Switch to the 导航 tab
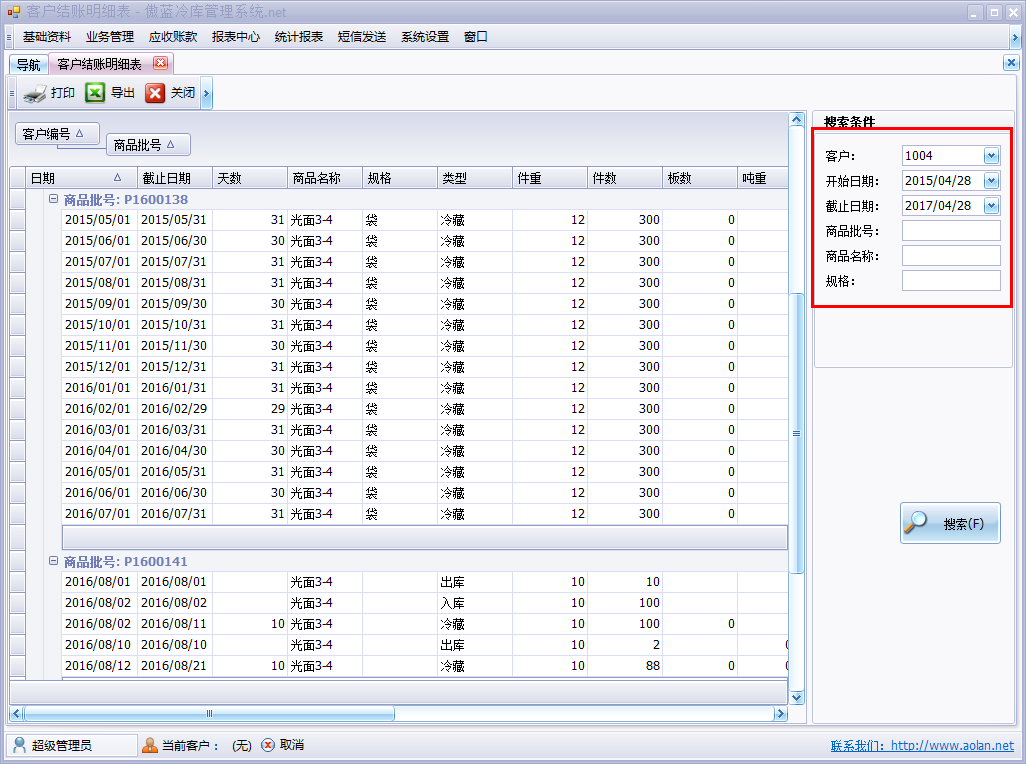The width and height of the screenshot is (1026, 764). [28, 64]
